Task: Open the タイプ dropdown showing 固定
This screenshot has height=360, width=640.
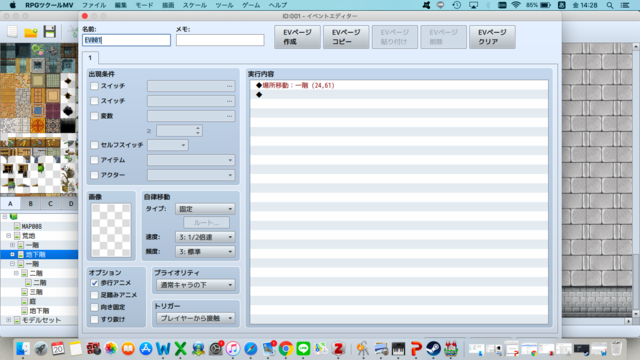Action: (x=205, y=209)
